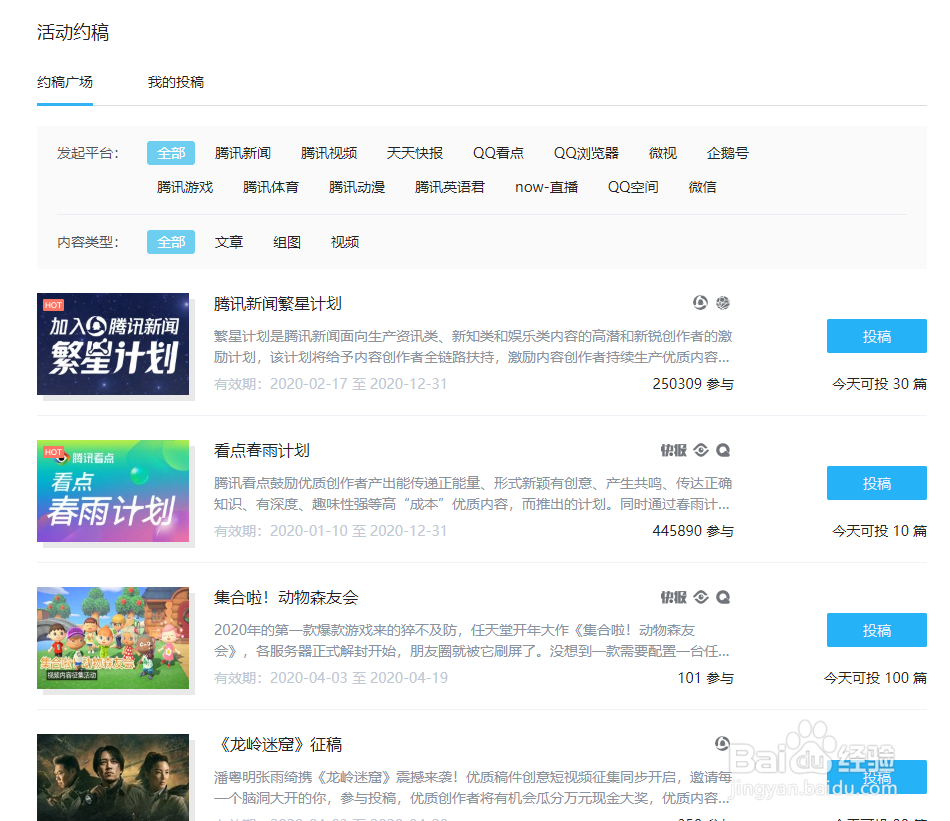The image size is (950, 821).
Task: Click eye-shaped 看点 icon in 动物森友会 row
Action: 701,597
